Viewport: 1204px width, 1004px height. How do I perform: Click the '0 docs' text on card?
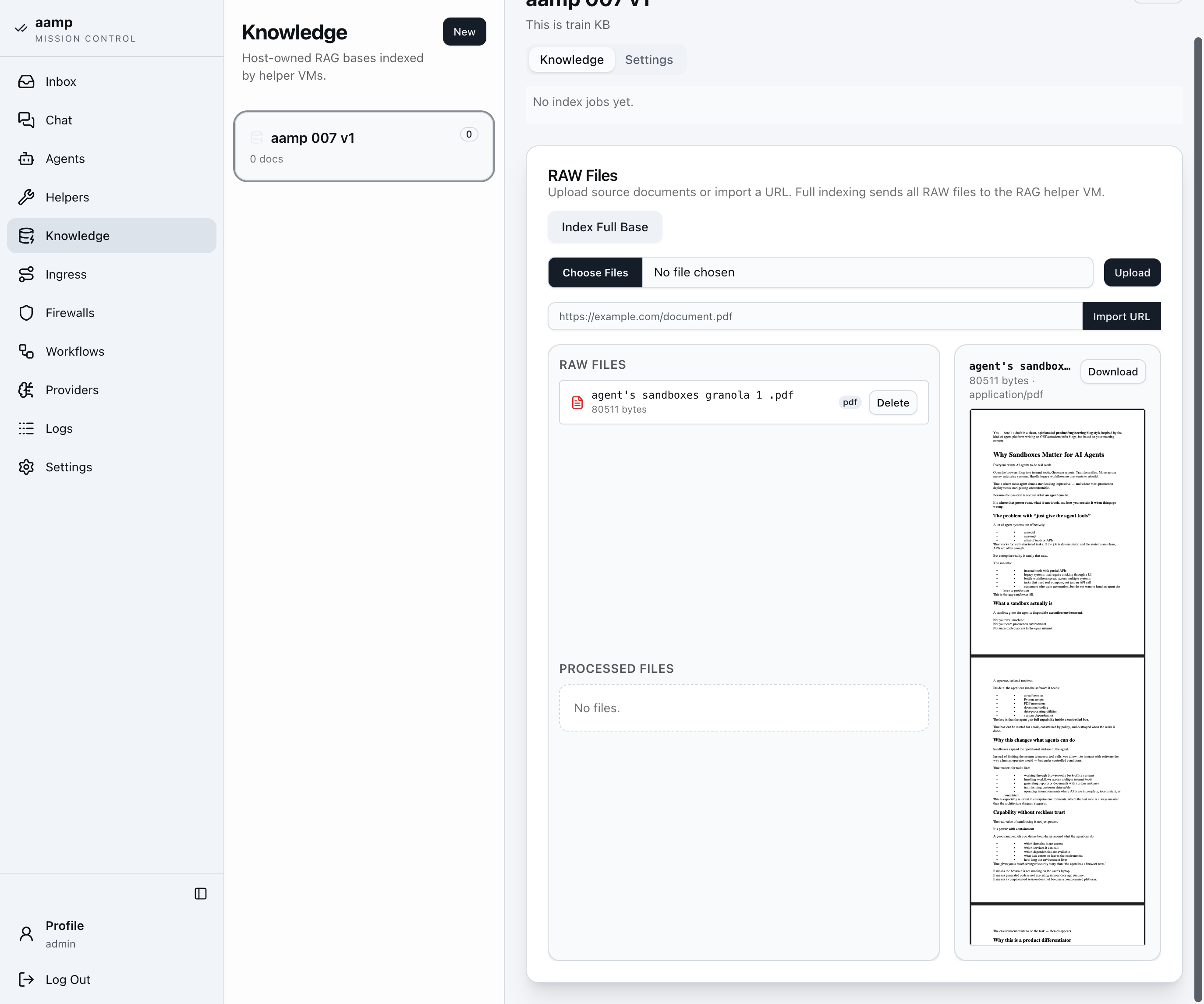click(x=266, y=159)
